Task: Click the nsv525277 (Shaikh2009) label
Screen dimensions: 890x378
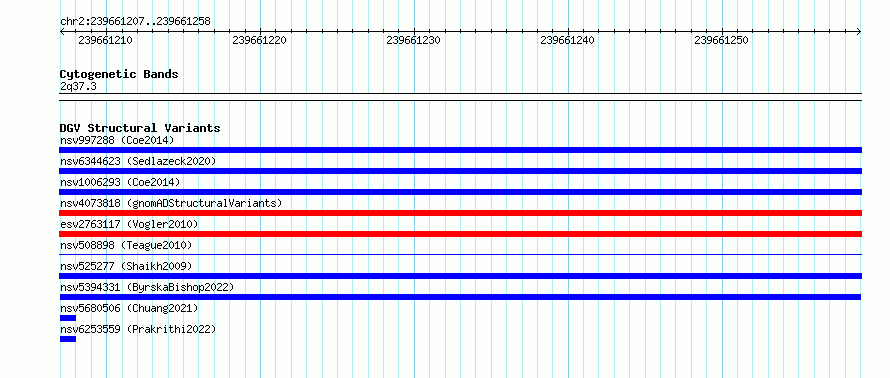Action: [x=126, y=266]
